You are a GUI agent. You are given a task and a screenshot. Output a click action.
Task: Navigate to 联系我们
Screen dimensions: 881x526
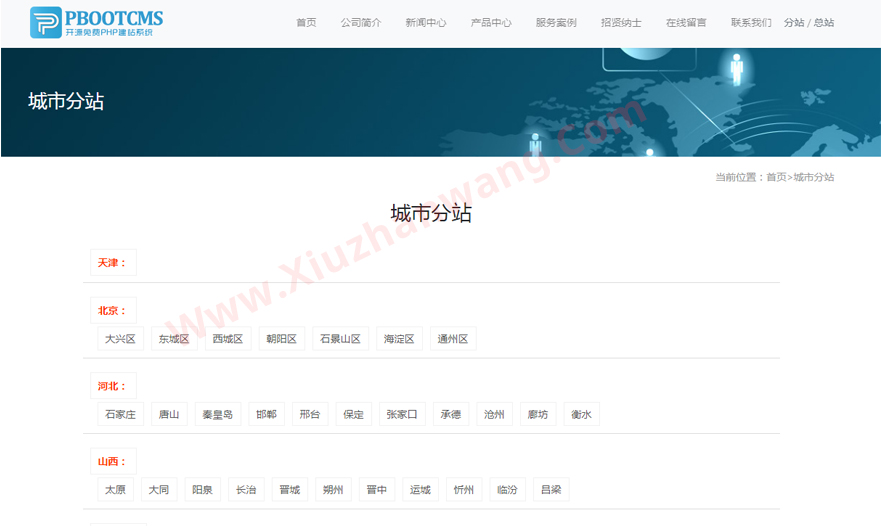751,23
